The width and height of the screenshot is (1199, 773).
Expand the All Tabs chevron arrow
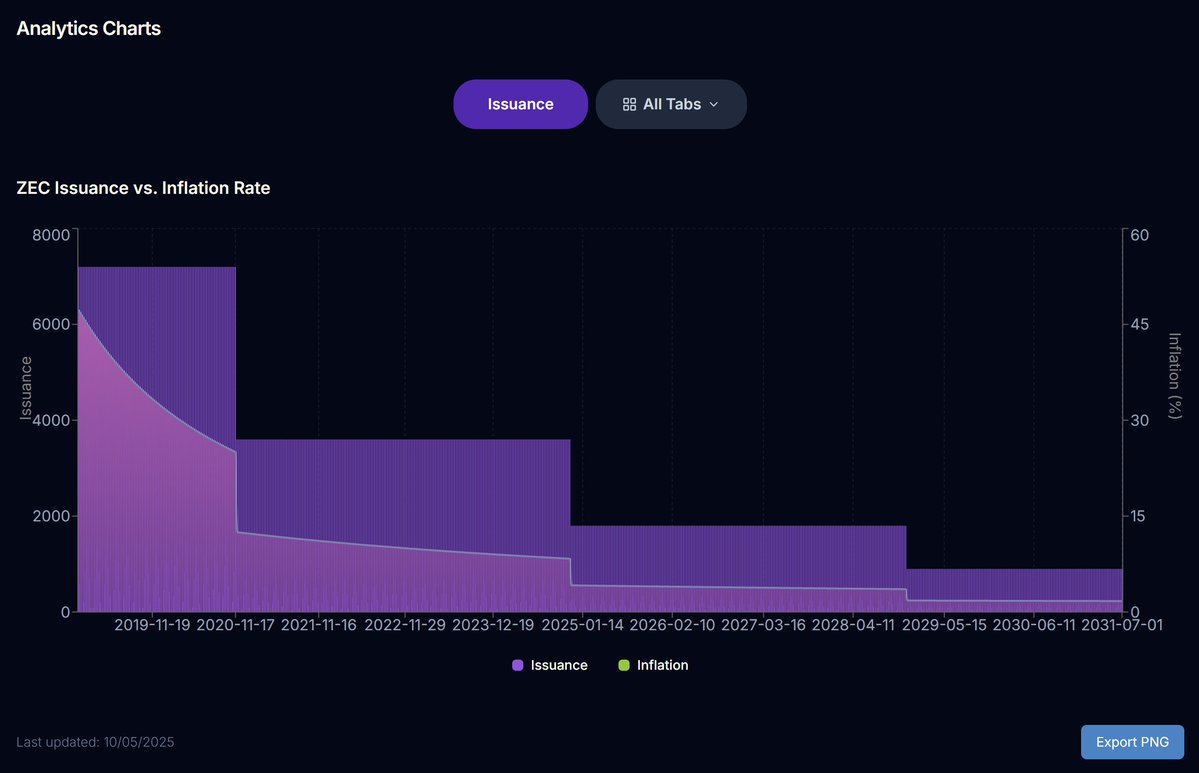click(x=713, y=104)
